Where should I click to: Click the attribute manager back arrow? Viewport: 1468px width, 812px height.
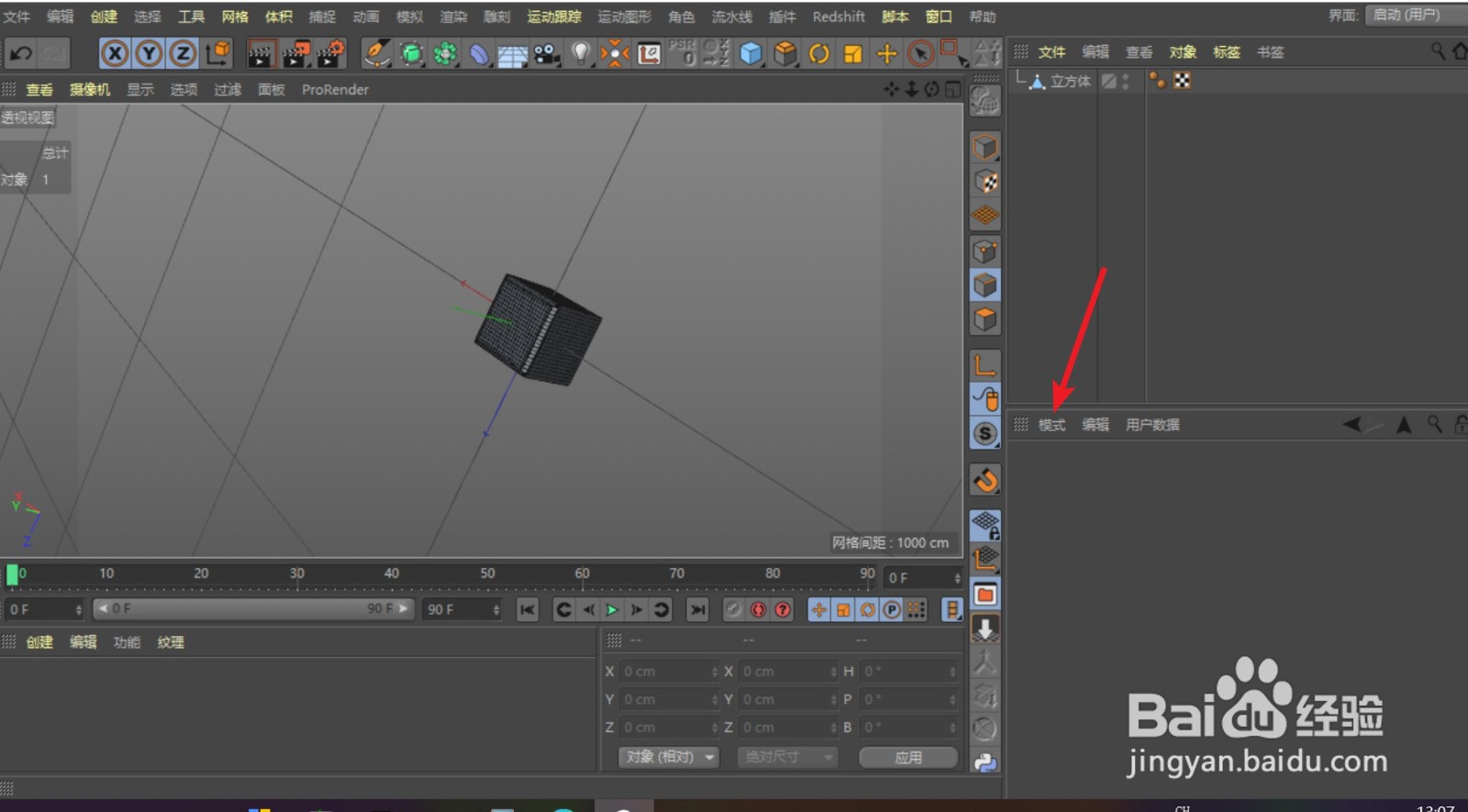click(1352, 424)
